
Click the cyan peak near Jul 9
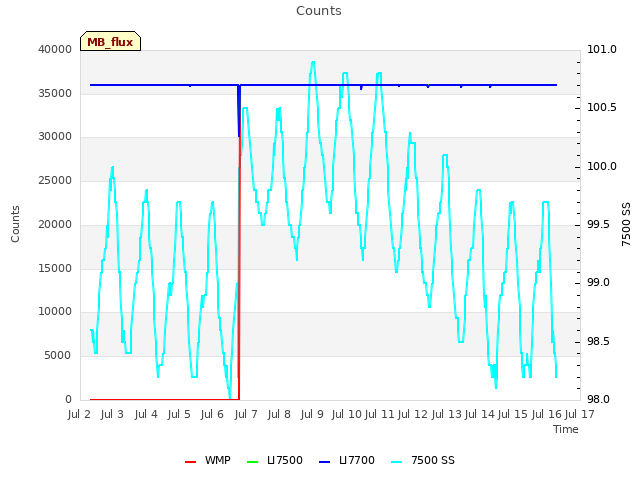313,62
